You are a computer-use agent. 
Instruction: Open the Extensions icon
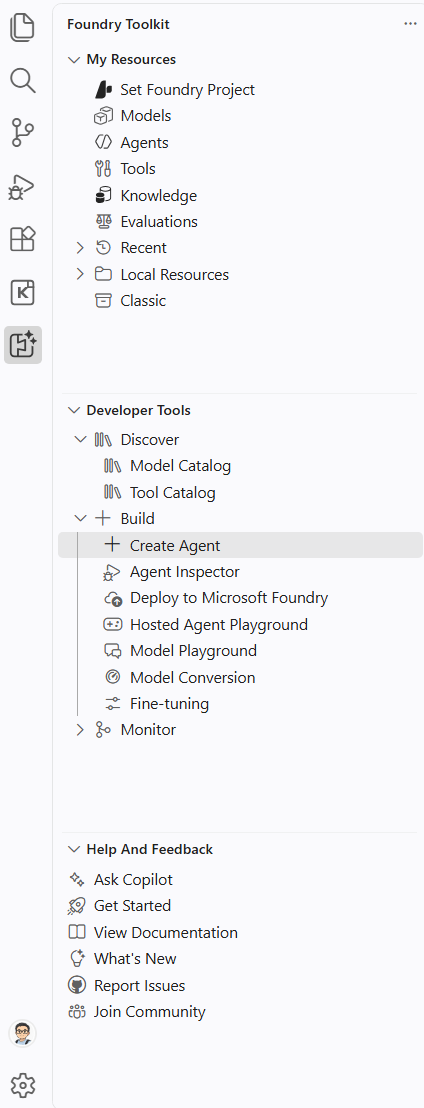click(x=23, y=239)
